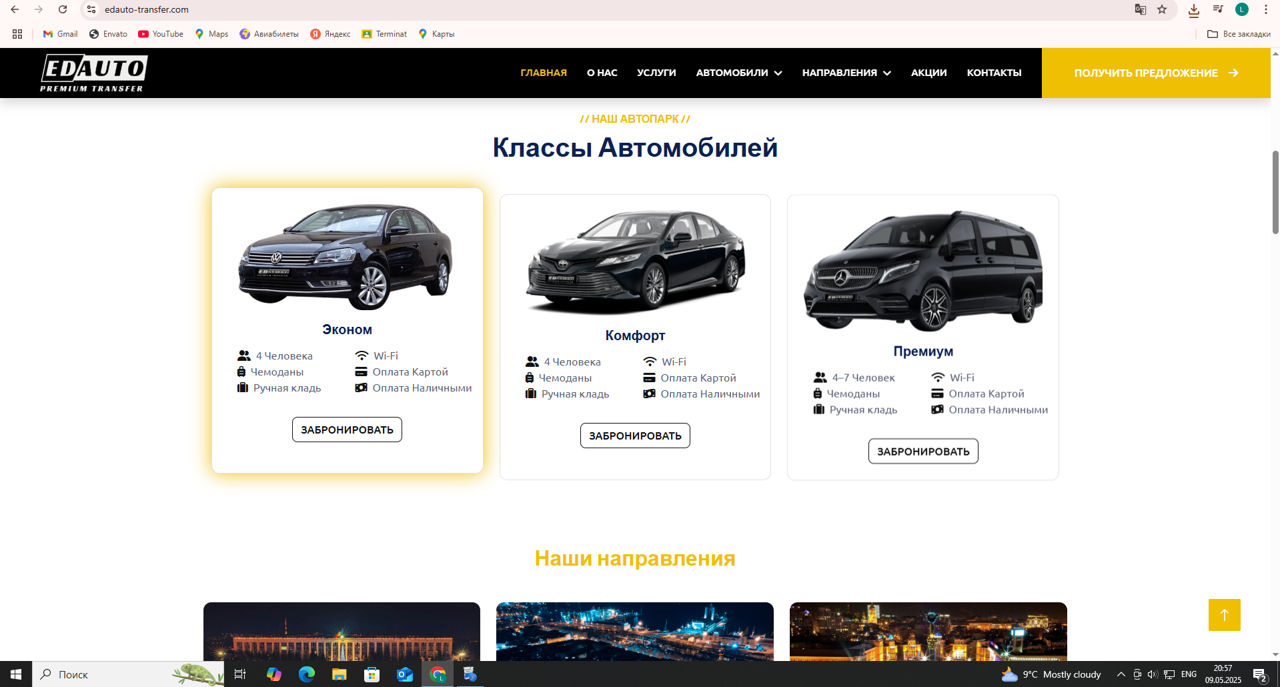Viewport: 1280px width, 687px height.
Task: Open the Карты bookmark
Action: coord(436,34)
